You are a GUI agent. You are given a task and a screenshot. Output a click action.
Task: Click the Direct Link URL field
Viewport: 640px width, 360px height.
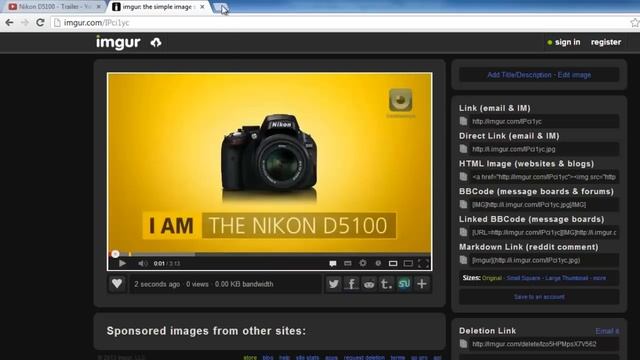pyautogui.click(x=544, y=149)
